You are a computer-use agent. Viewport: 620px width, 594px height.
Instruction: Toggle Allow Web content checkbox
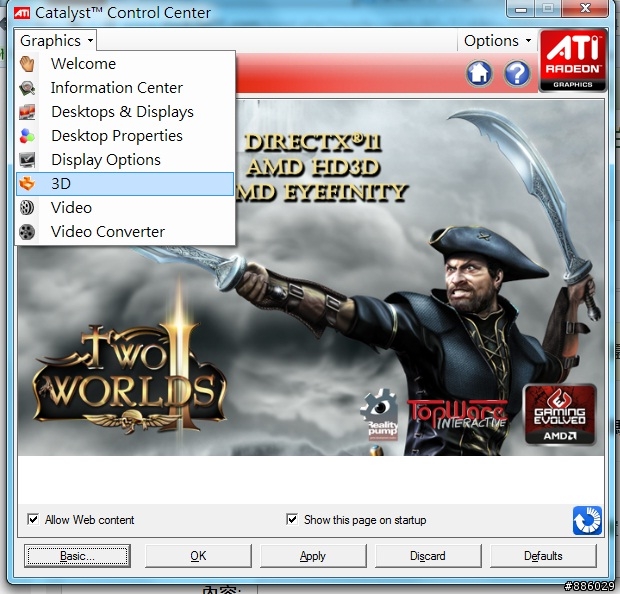pyautogui.click(x=33, y=519)
